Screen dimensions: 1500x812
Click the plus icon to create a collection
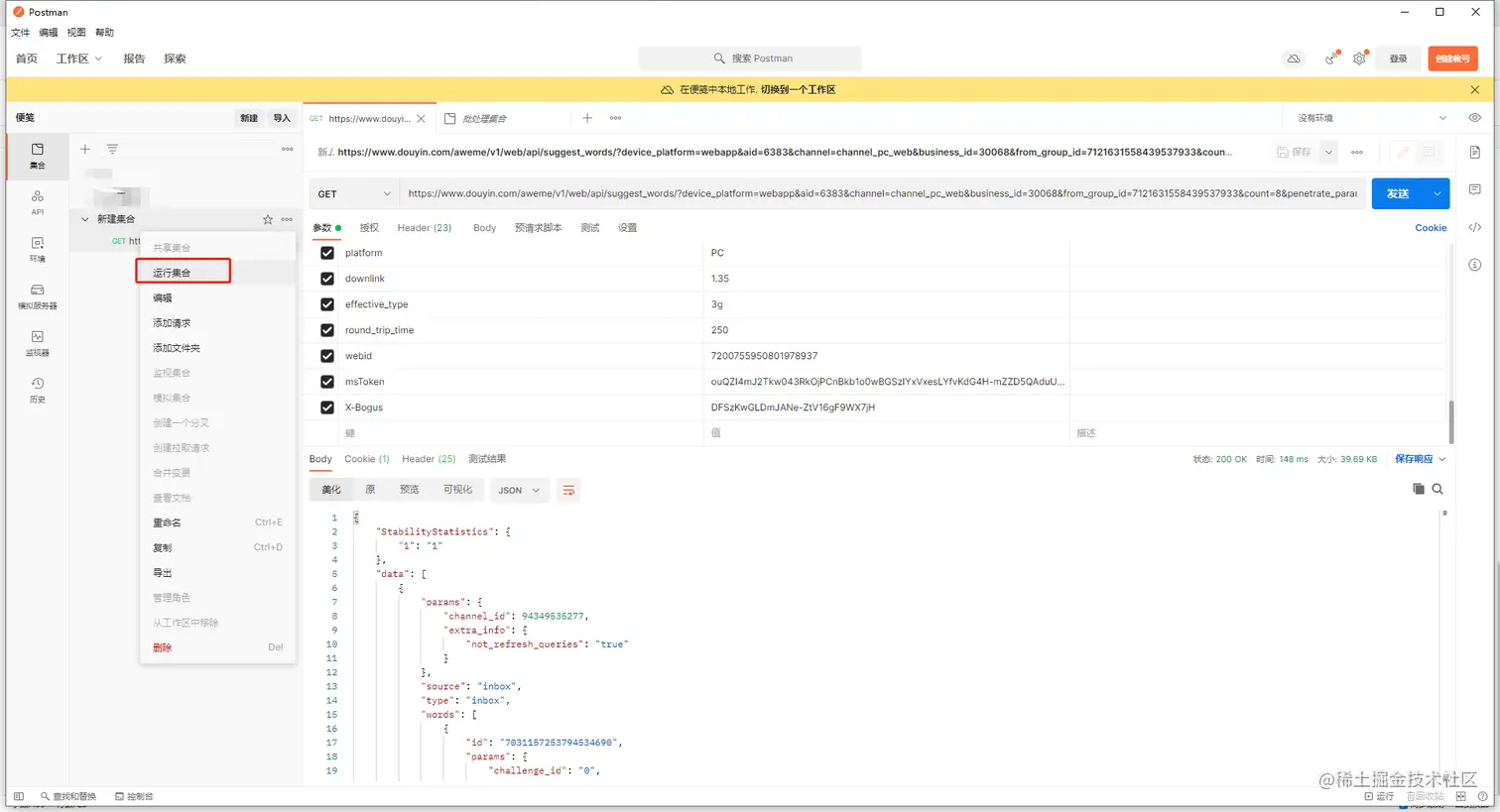point(85,149)
